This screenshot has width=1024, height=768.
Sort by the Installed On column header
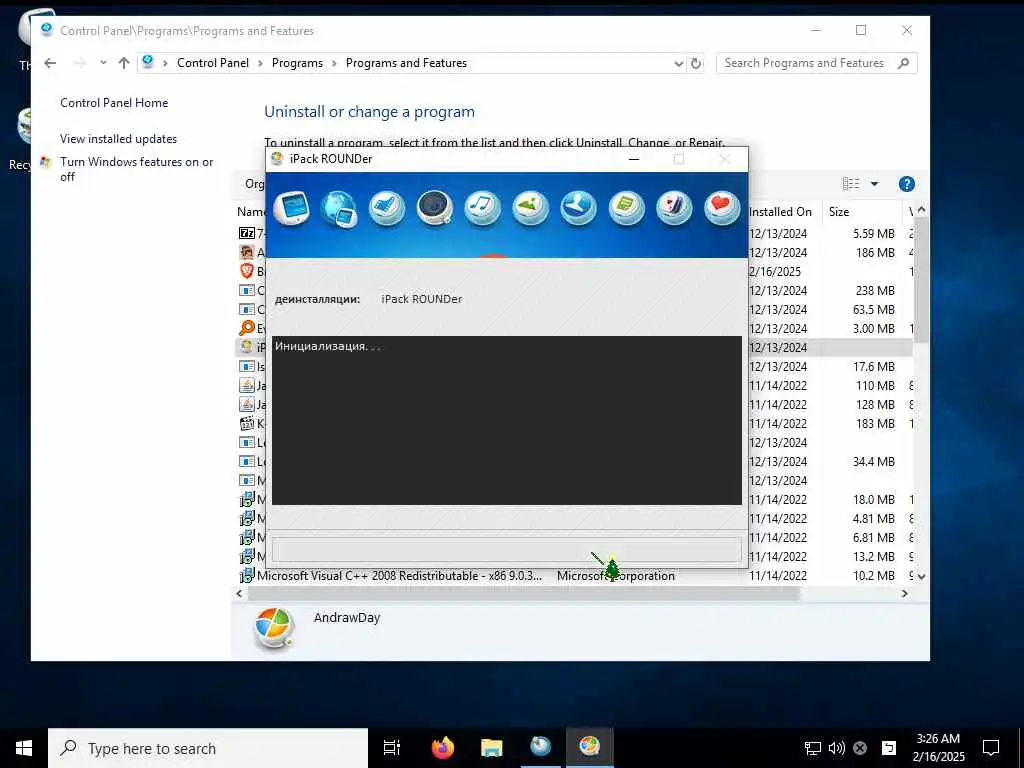[x=780, y=212]
